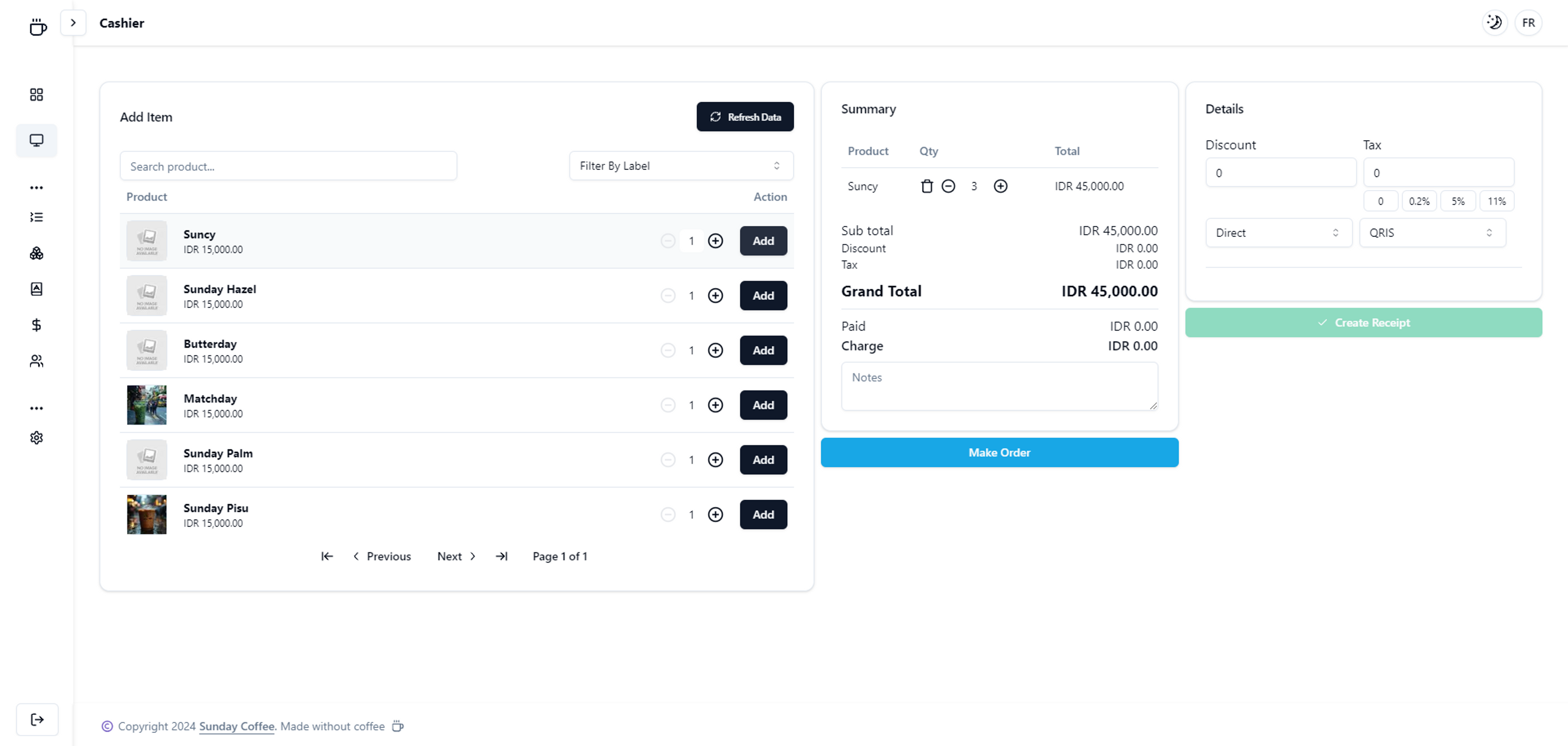Screen dimensions: 1568x746
Task: Click the cashier monitor icon in sidebar
Action: pyautogui.click(x=36, y=140)
